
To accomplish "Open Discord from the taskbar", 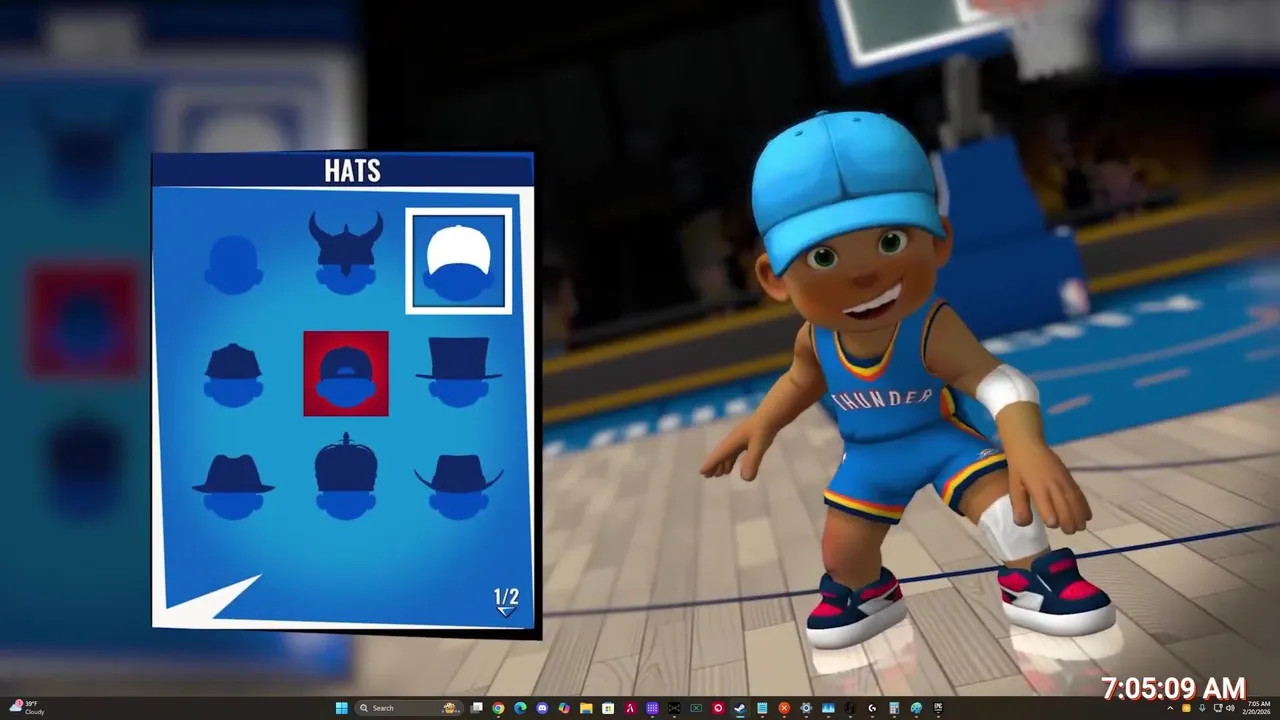I will 542,708.
